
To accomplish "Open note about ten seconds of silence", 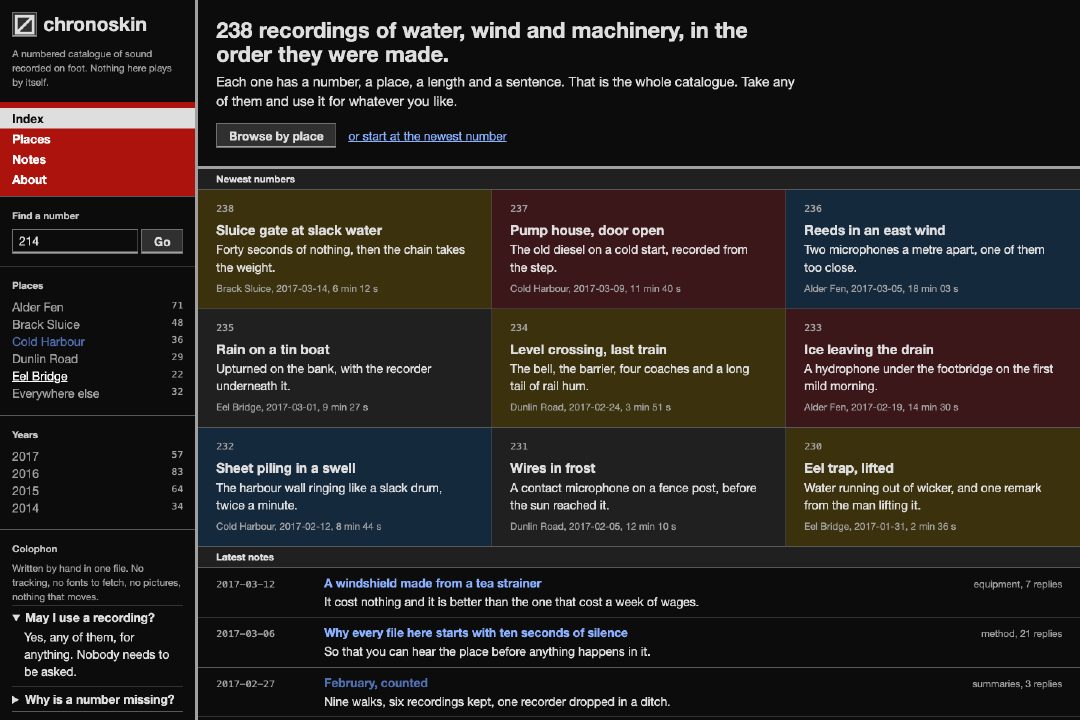I will (476, 632).
